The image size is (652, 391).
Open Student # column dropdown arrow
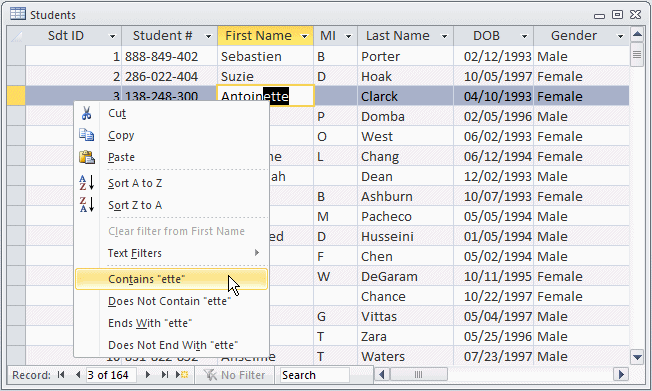(208, 37)
